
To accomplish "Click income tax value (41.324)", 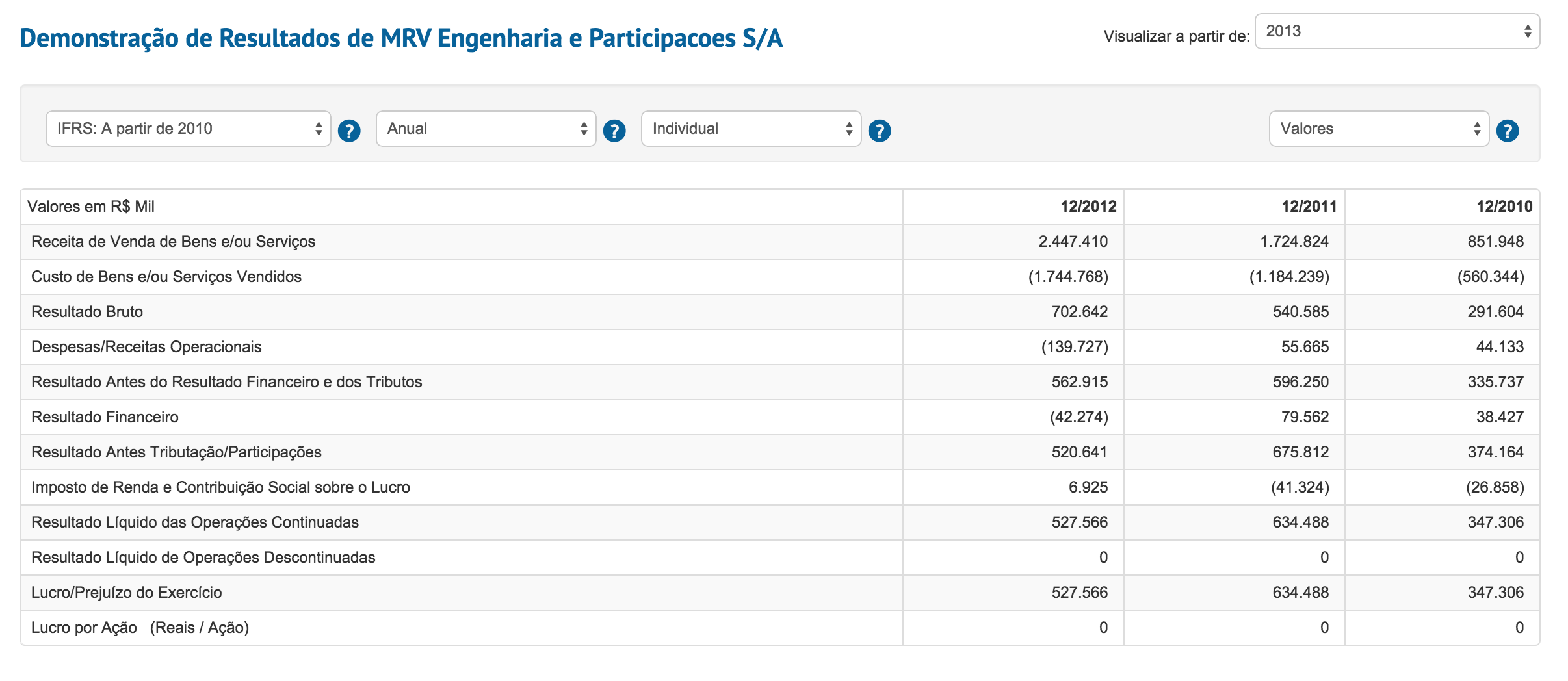I will [1300, 487].
